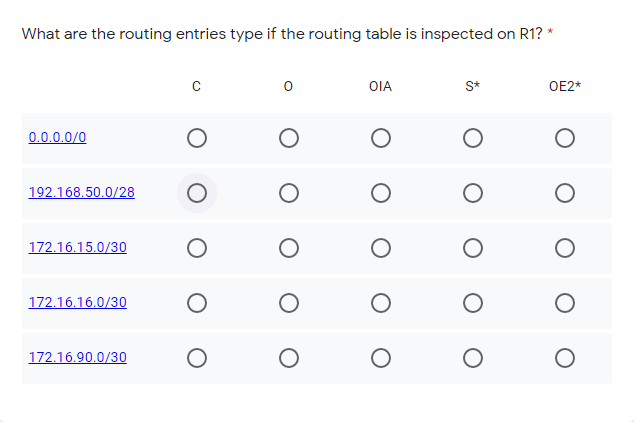
Task: Pick OE2* for 172.16.15.0/30 row
Action: (x=565, y=247)
